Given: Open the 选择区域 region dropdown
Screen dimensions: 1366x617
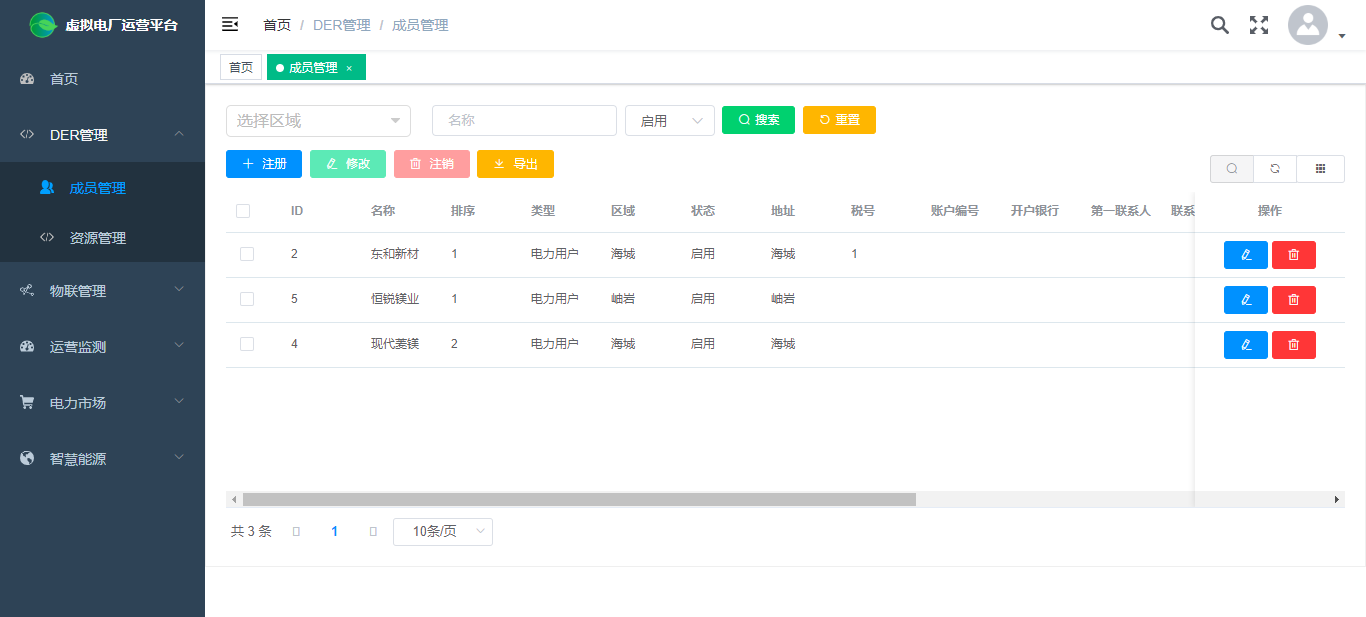Looking at the screenshot, I should coord(318,121).
